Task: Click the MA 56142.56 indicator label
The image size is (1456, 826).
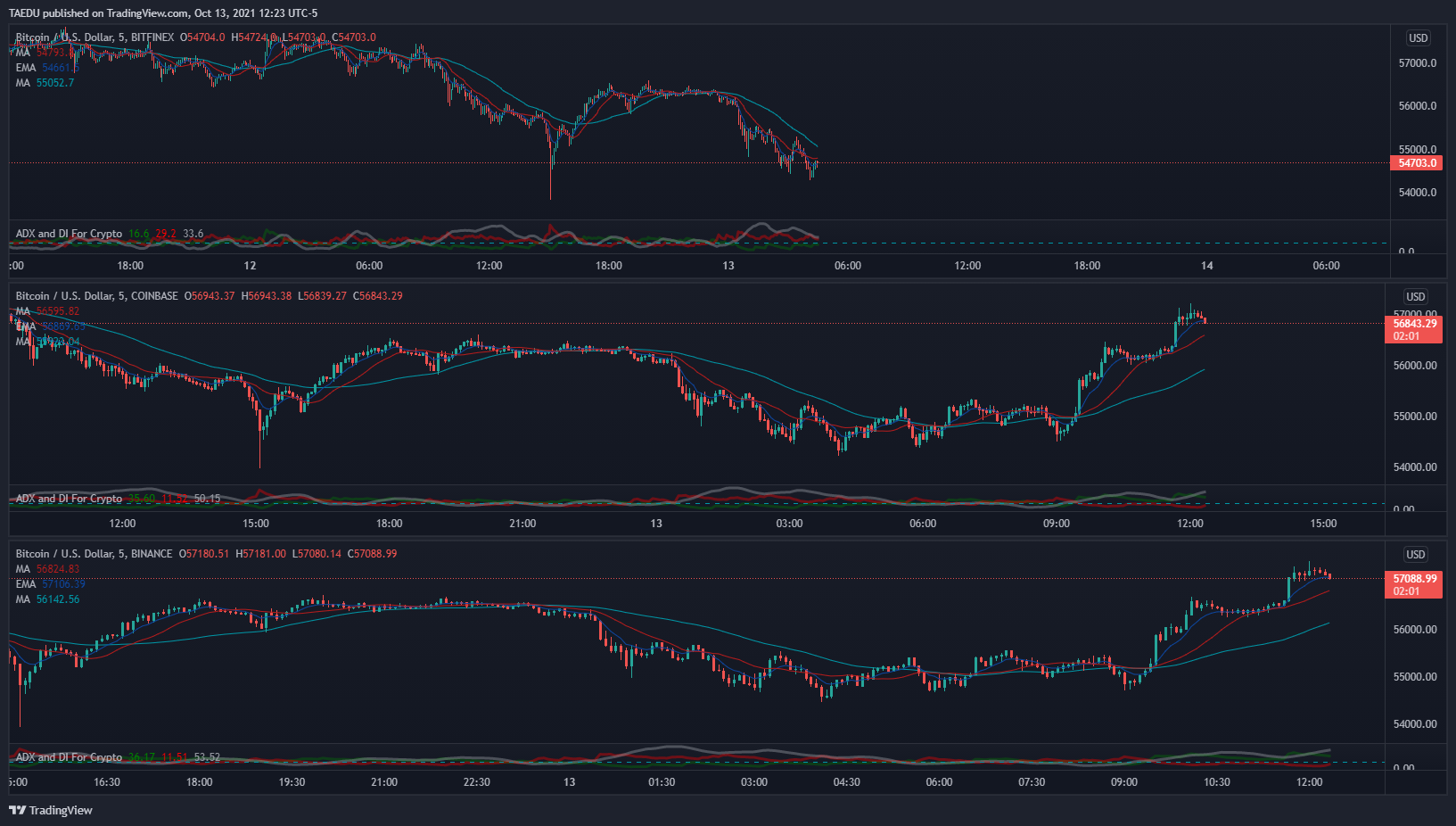Action: coord(47,599)
